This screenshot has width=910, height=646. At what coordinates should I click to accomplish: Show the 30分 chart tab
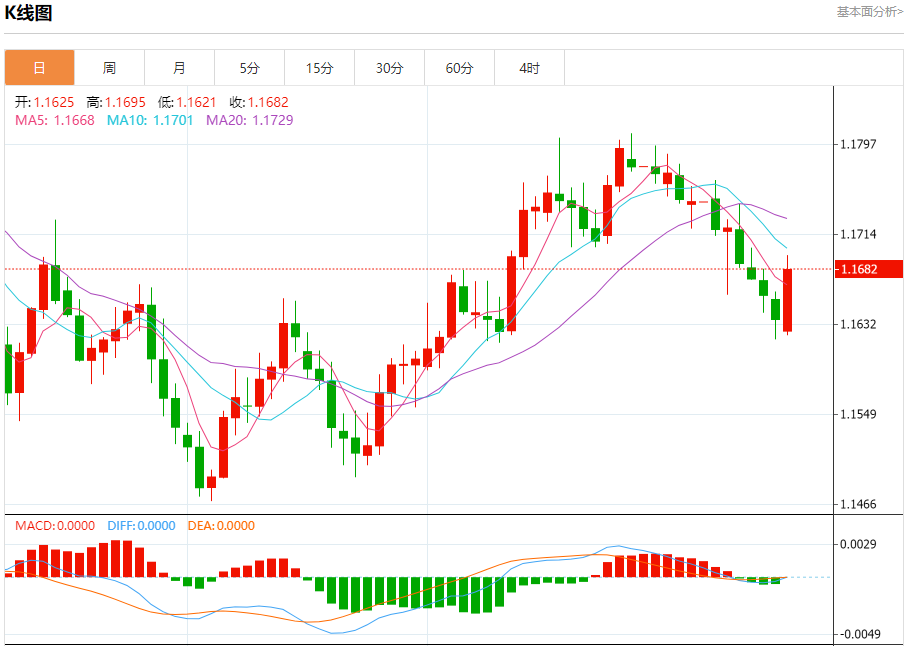389,68
